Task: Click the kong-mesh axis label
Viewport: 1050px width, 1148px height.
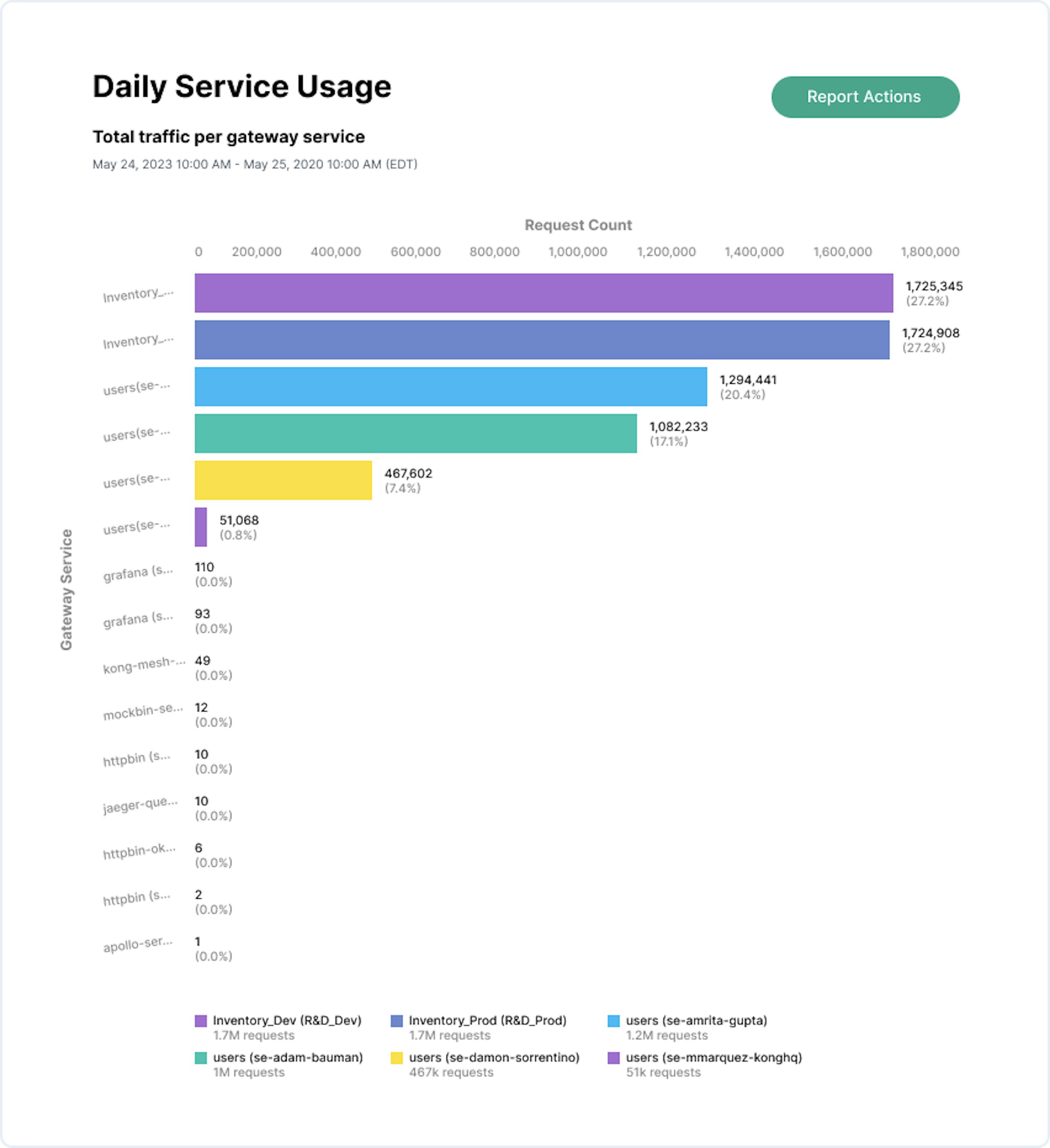Action: [144, 665]
